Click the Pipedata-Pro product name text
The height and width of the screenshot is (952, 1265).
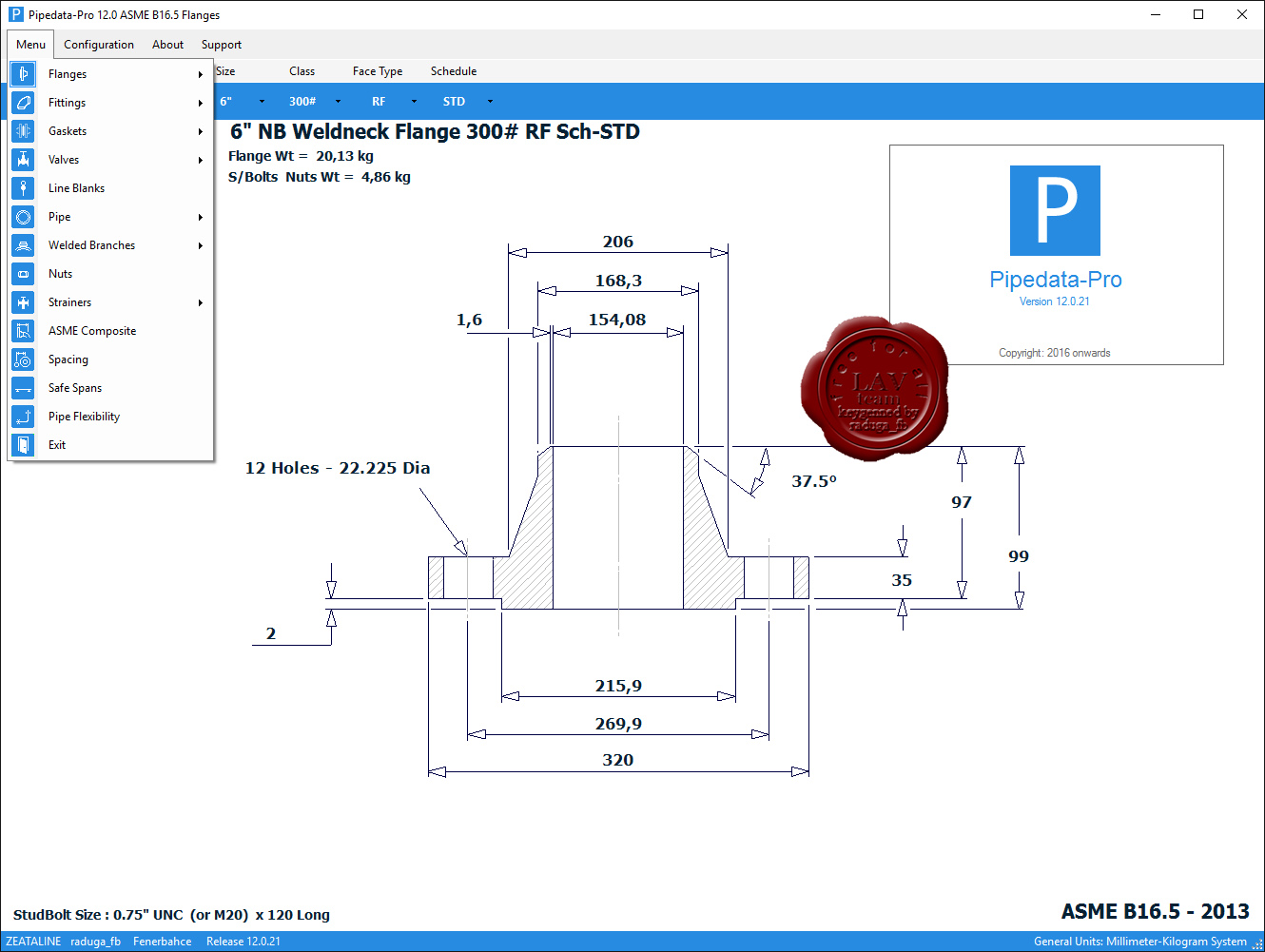(1056, 280)
